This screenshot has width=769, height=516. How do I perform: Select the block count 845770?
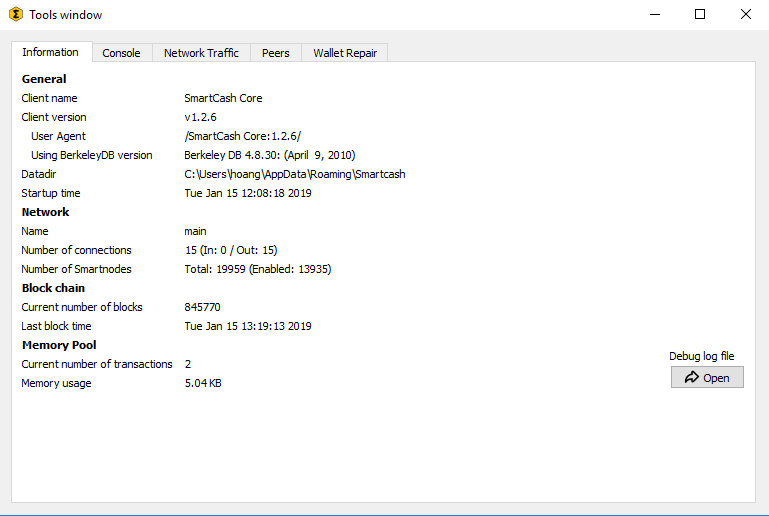pos(202,307)
